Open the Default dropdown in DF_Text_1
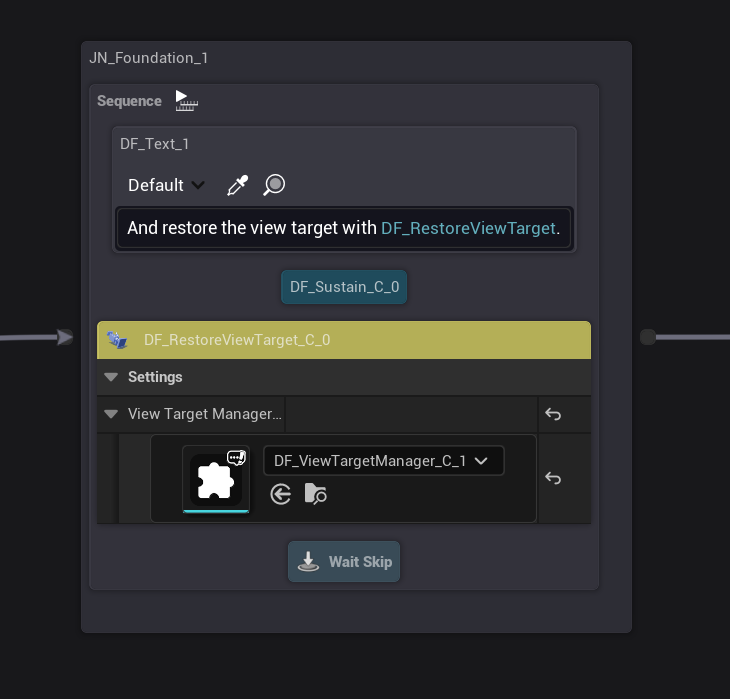 [166, 185]
